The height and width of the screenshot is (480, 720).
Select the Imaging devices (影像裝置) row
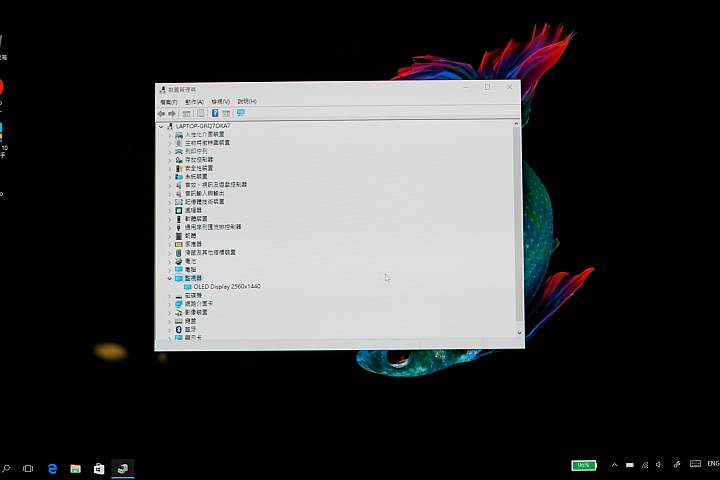click(x=196, y=312)
